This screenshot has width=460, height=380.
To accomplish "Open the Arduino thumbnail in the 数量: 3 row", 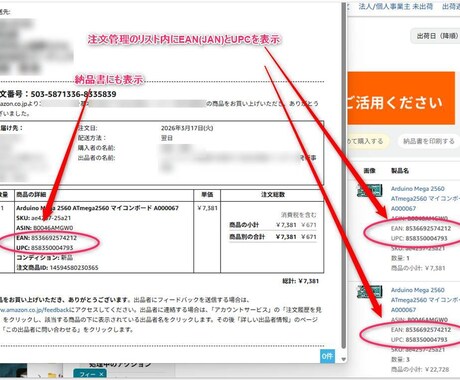I will [x=370, y=292].
